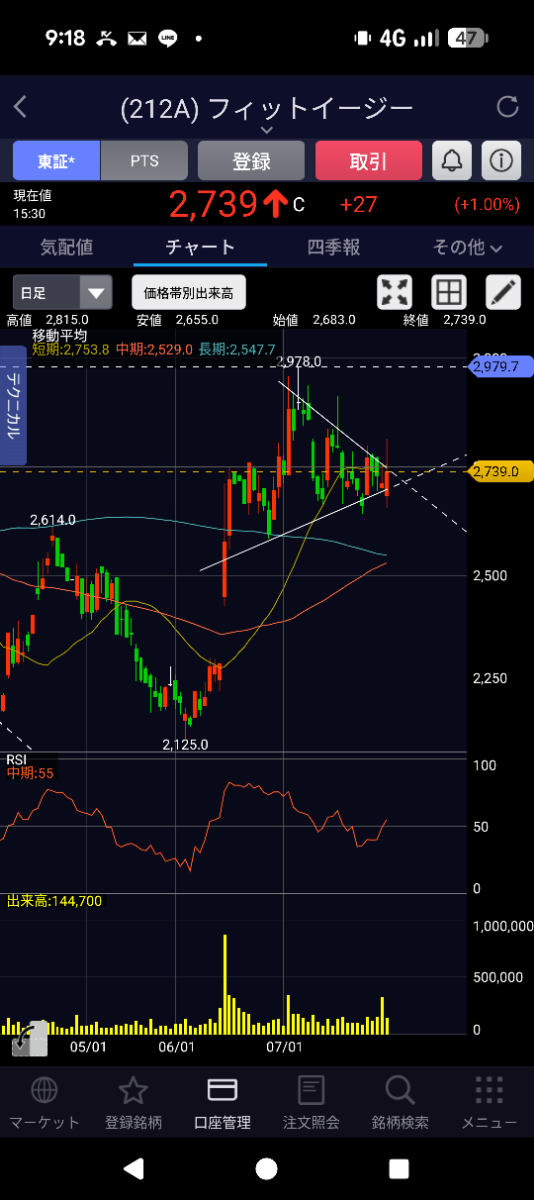
Task: Open the マーケット globe icon
Action: 44,1090
